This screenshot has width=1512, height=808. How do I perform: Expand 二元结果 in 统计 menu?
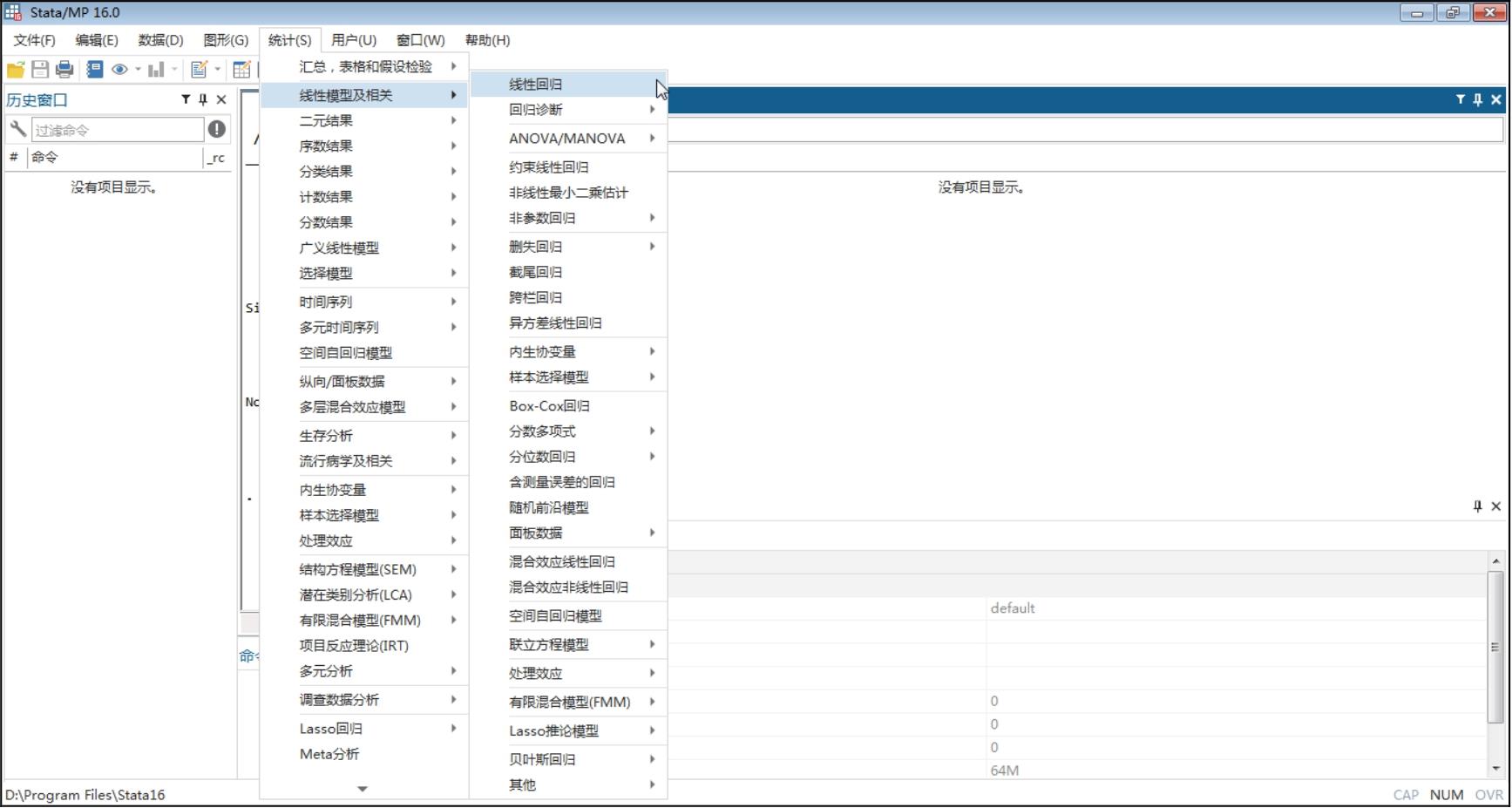tap(364, 121)
